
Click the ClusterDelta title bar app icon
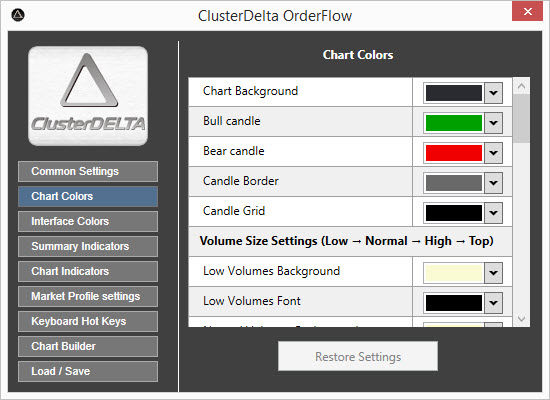coord(18,15)
